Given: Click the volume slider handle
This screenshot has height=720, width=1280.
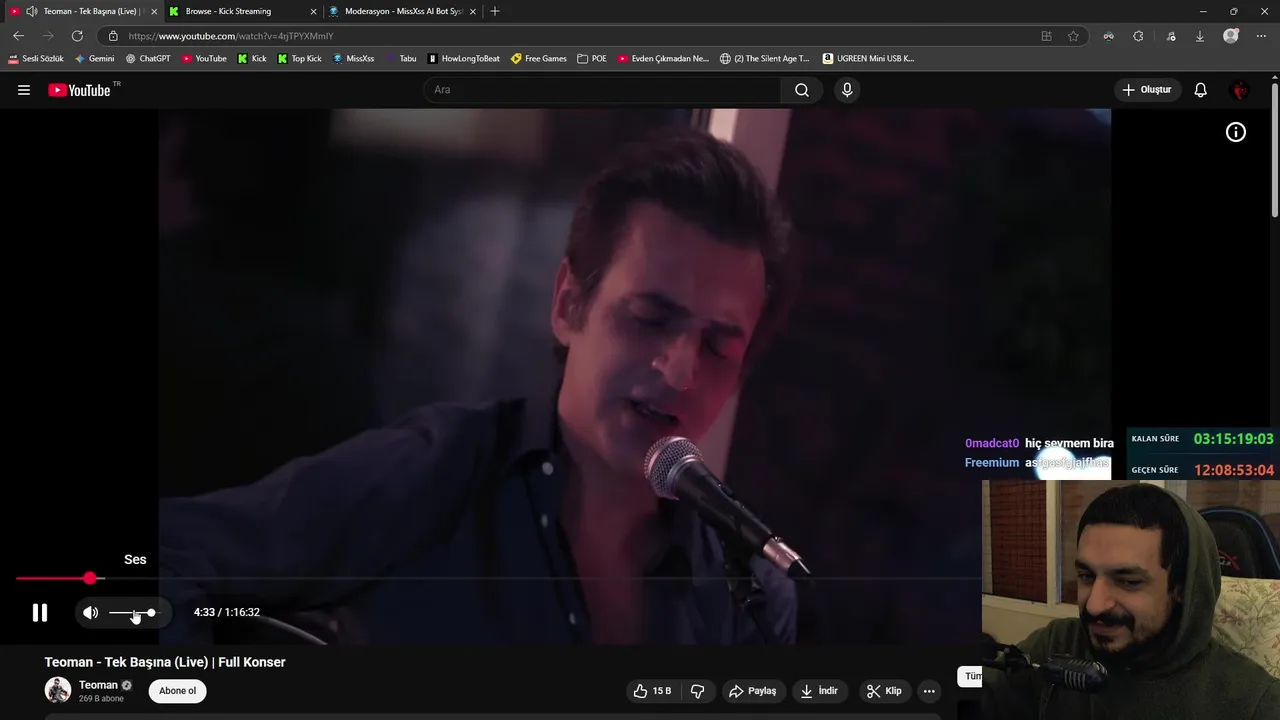Looking at the screenshot, I should (151, 612).
